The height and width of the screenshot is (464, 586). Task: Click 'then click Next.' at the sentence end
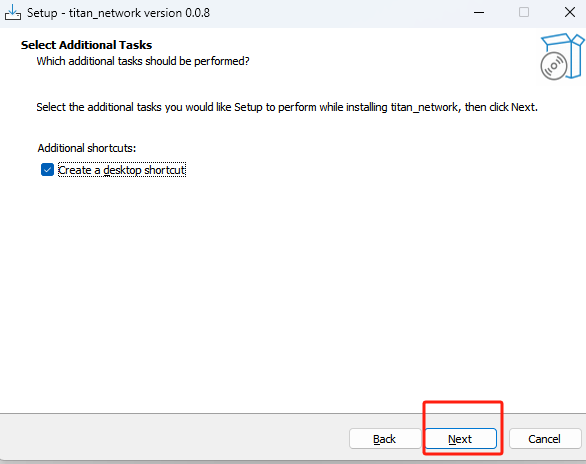pyautogui.click(x=501, y=107)
